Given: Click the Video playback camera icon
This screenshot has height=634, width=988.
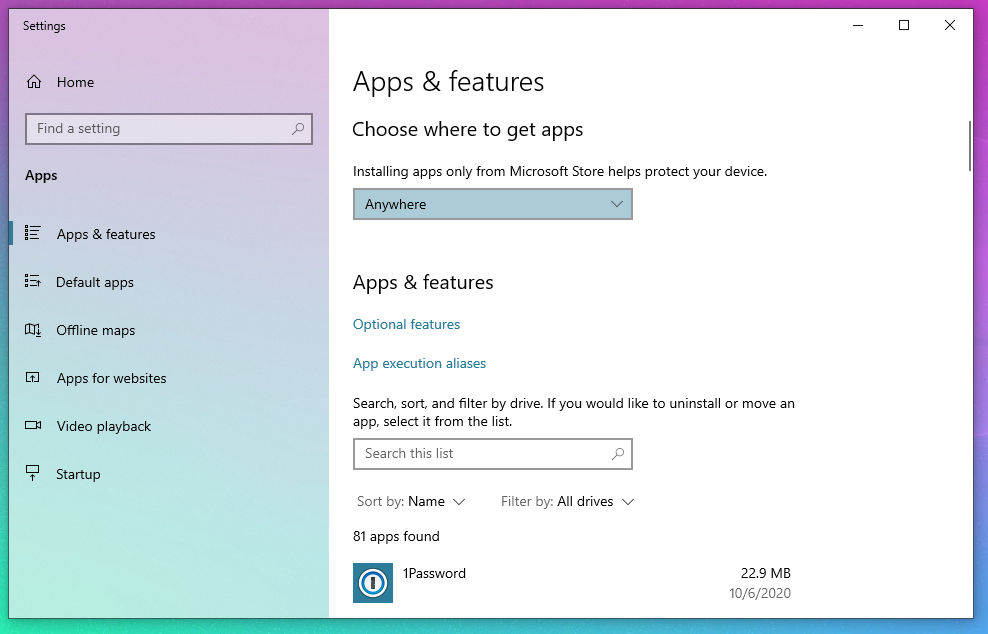Looking at the screenshot, I should tap(33, 425).
